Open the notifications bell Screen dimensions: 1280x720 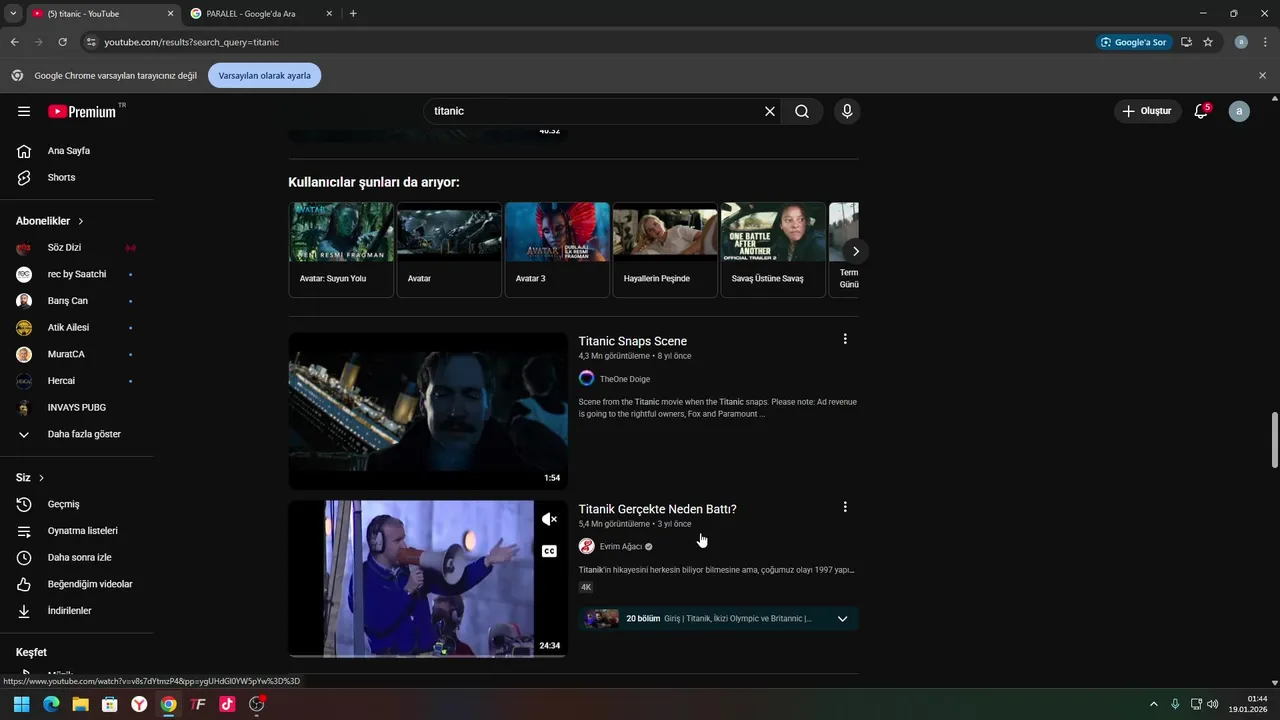[1201, 111]
